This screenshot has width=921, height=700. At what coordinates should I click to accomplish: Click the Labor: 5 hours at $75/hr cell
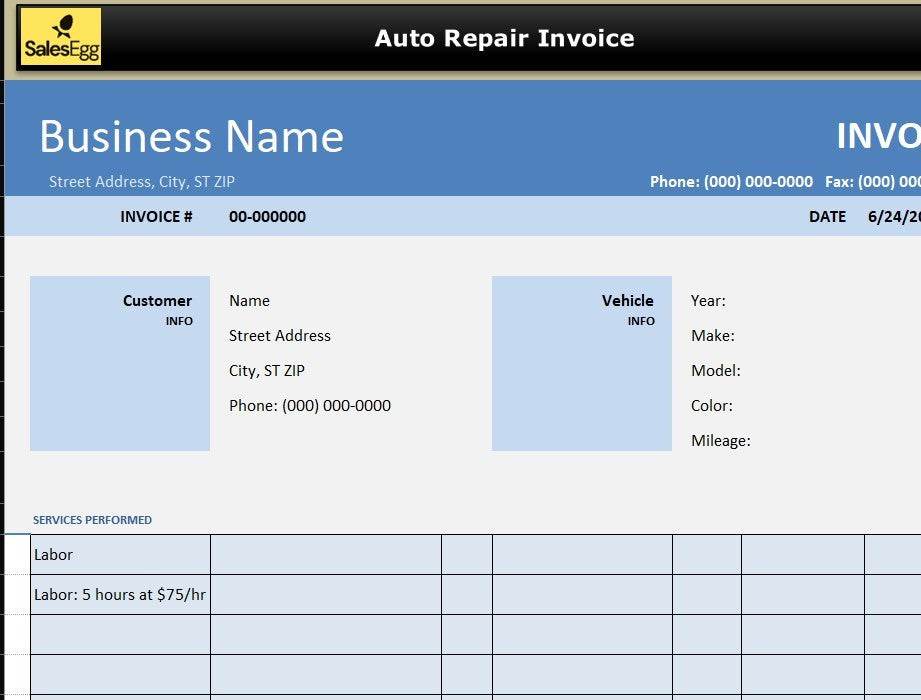pyautogui.click(x=120, y=595)
